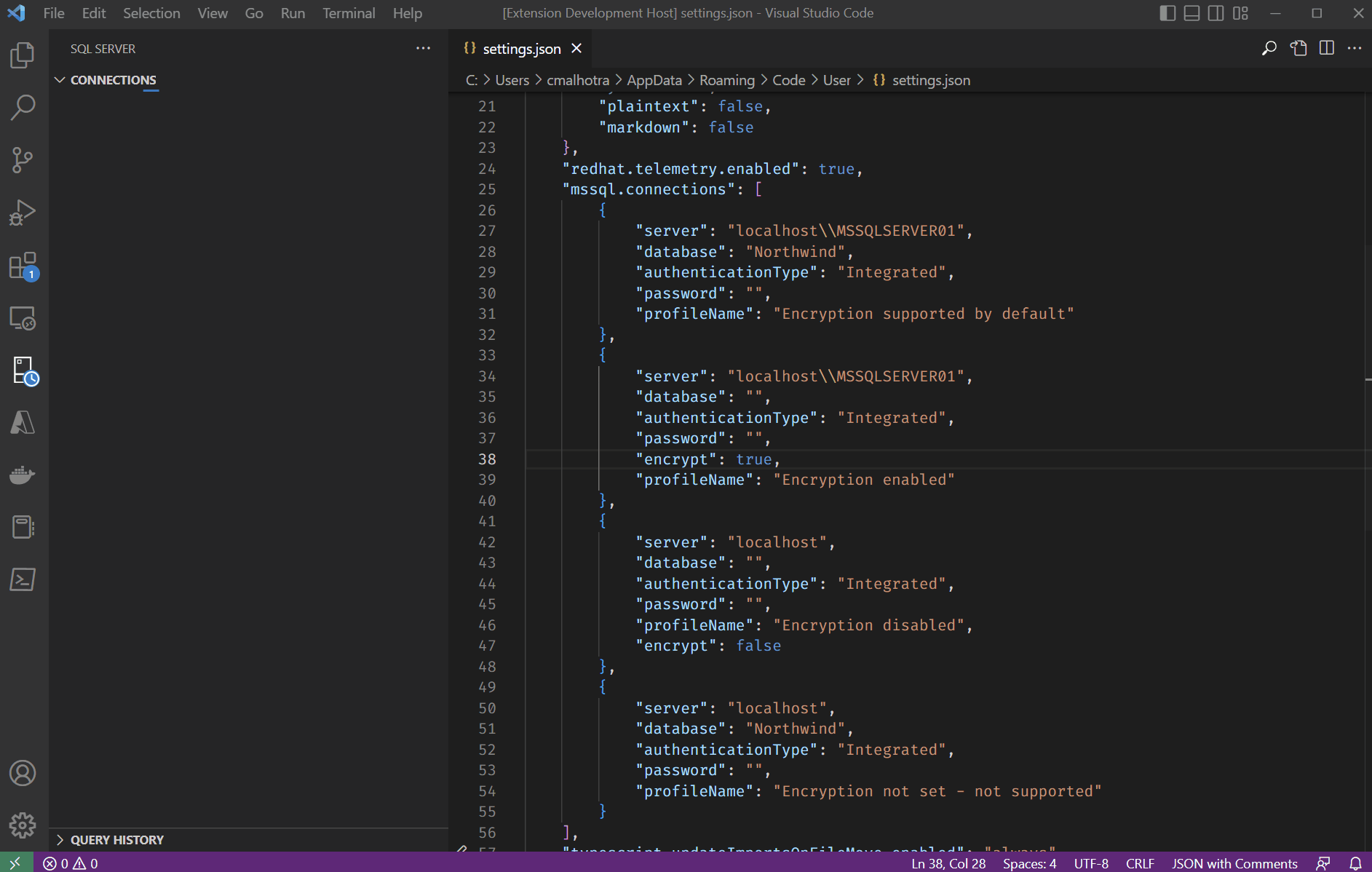The width and height of the screenshot is (1372, 872).
Task: Click the remote window status bar icon
Action: click(16, 863)
